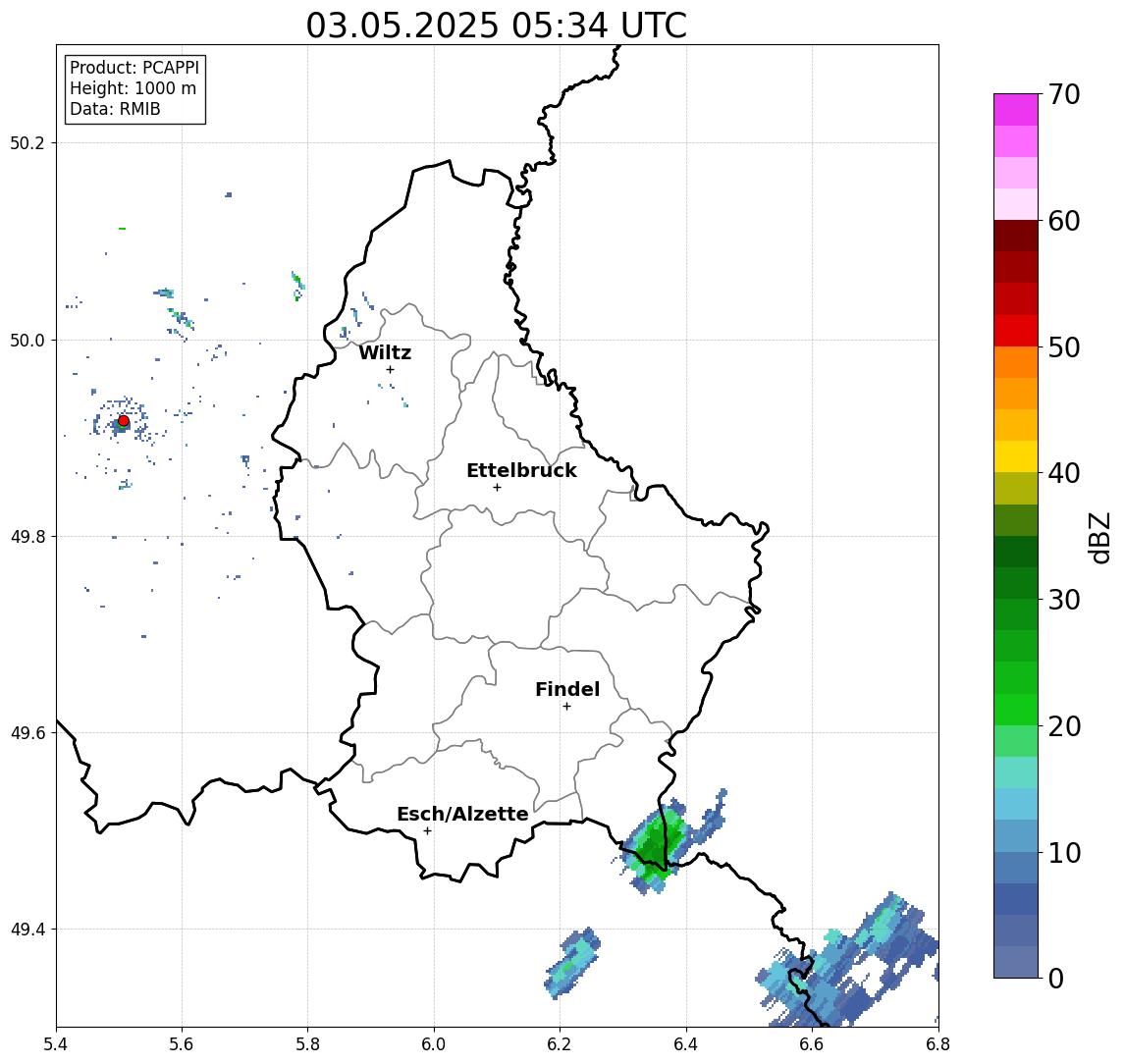Click the longitude tick label 6.4
This screenshot has height=1064, width=1124.
[687, 1044]
